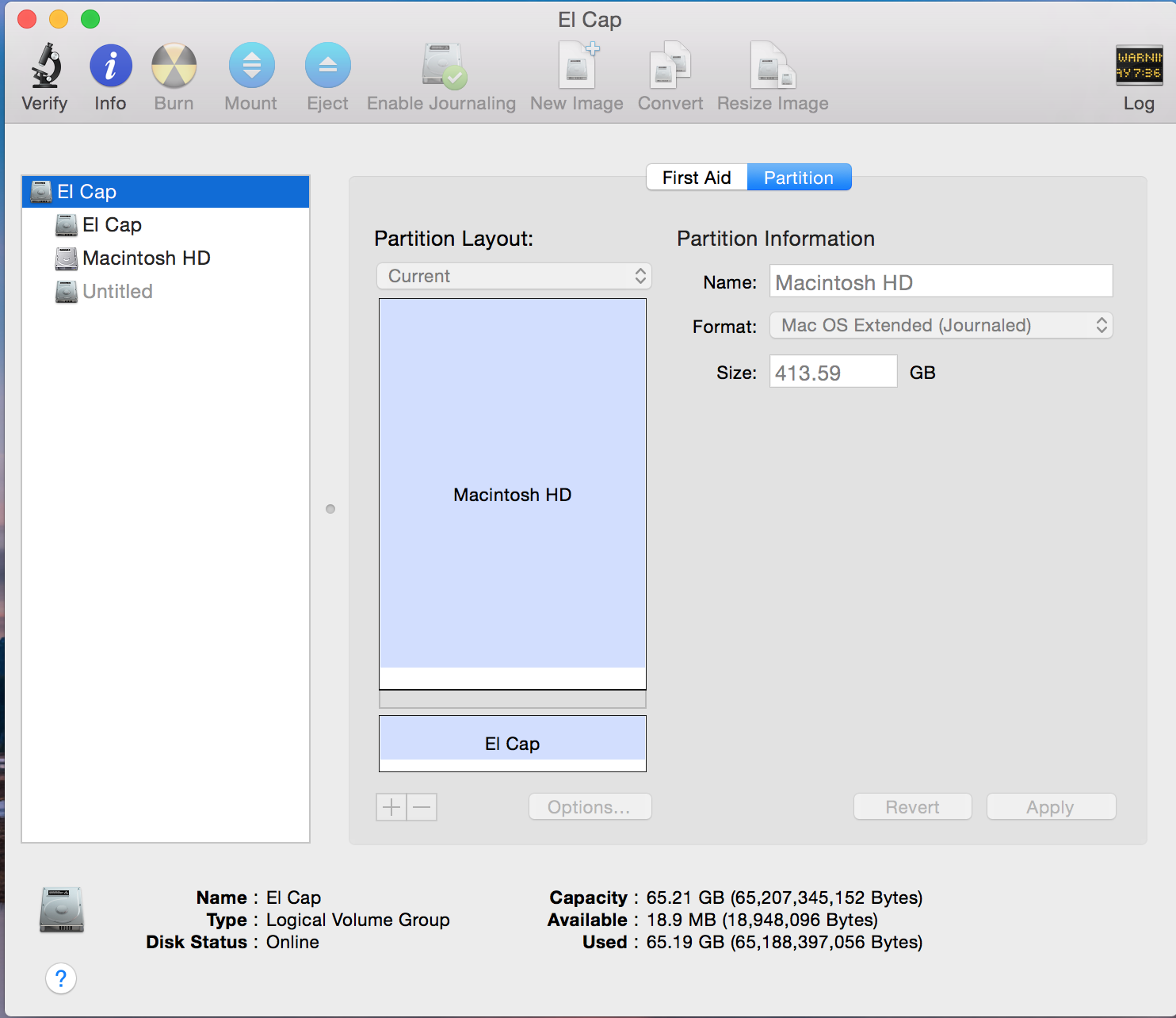Click the partition resize divider bar
Screen dimensions: 1176x1018
tap(513, 699)
